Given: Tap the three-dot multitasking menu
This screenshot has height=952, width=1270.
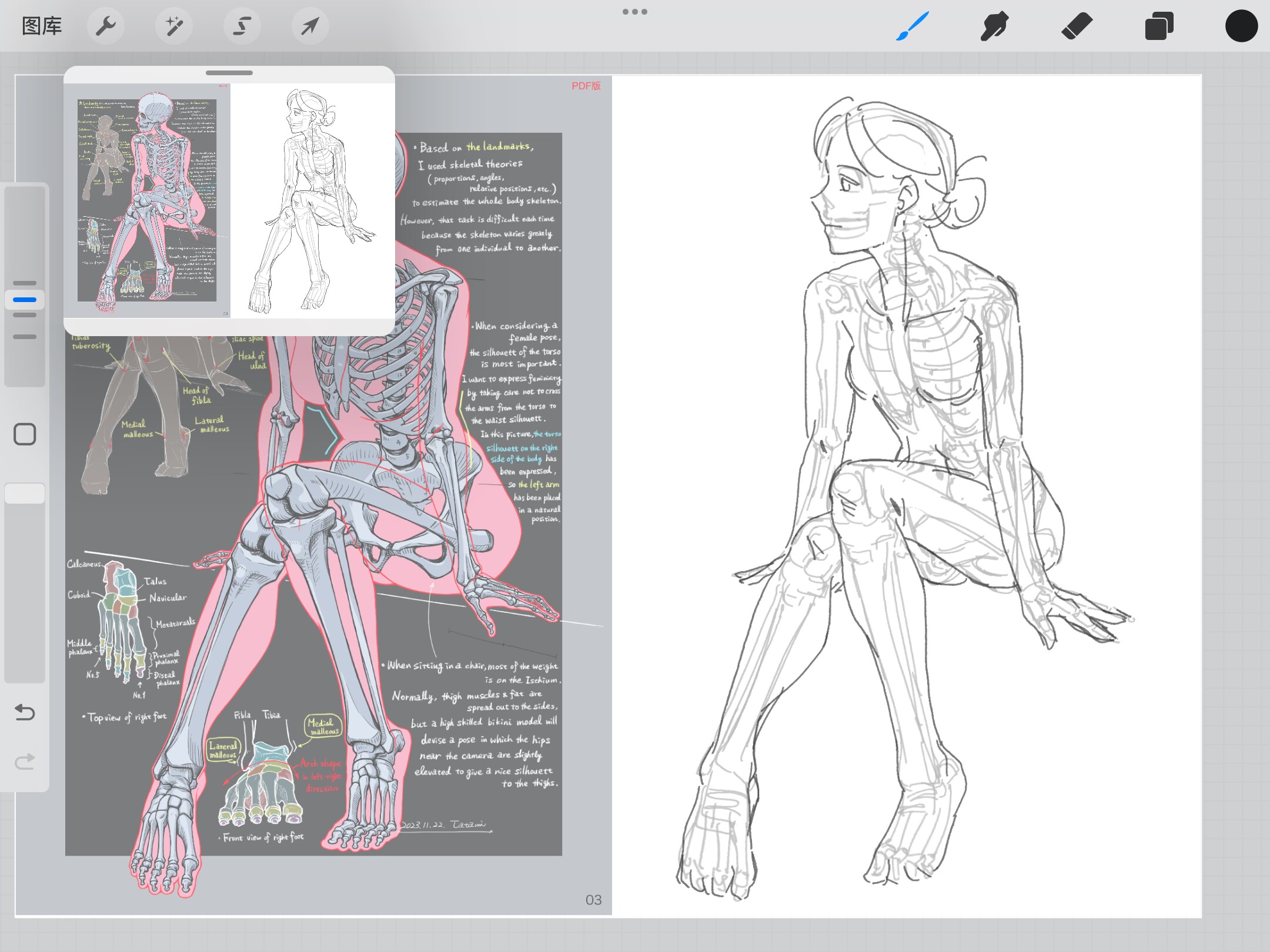Looking at the screenshot, I should pos(635,12).
